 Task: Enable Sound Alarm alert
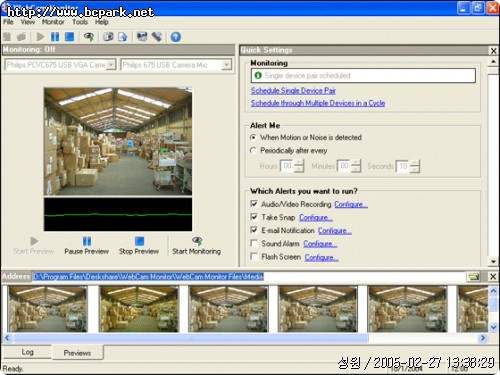tap(254, 243)
